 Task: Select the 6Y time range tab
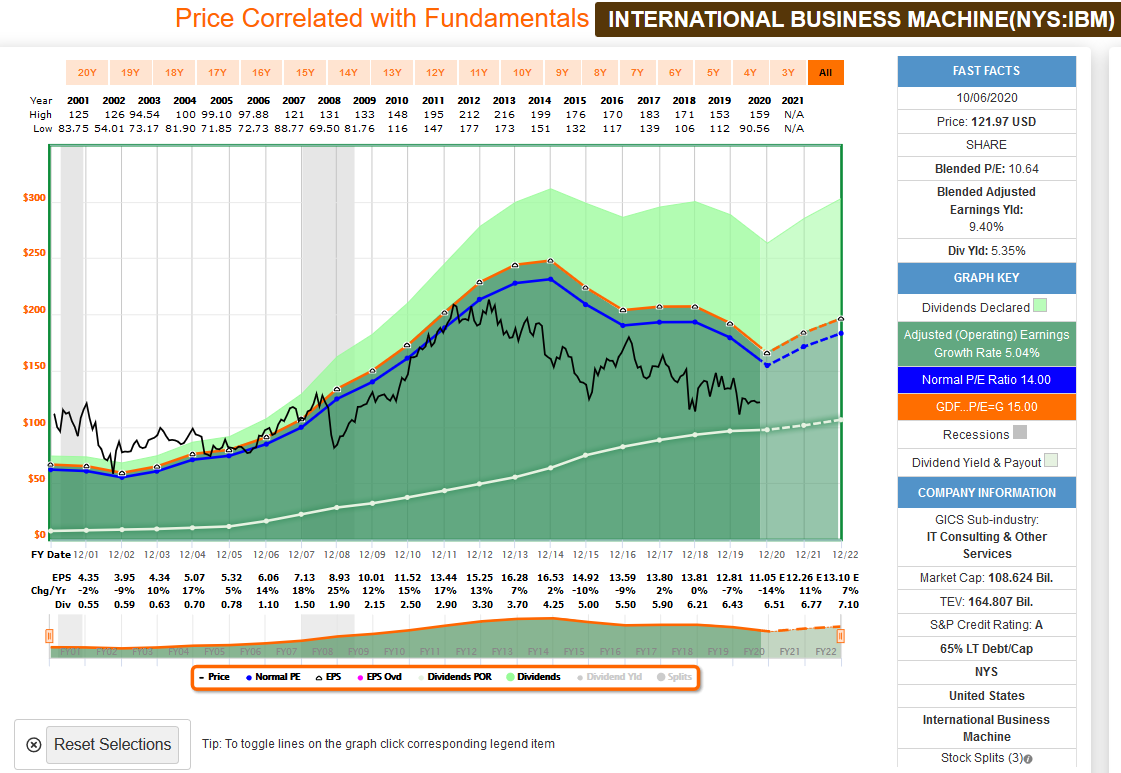(675, 72)
